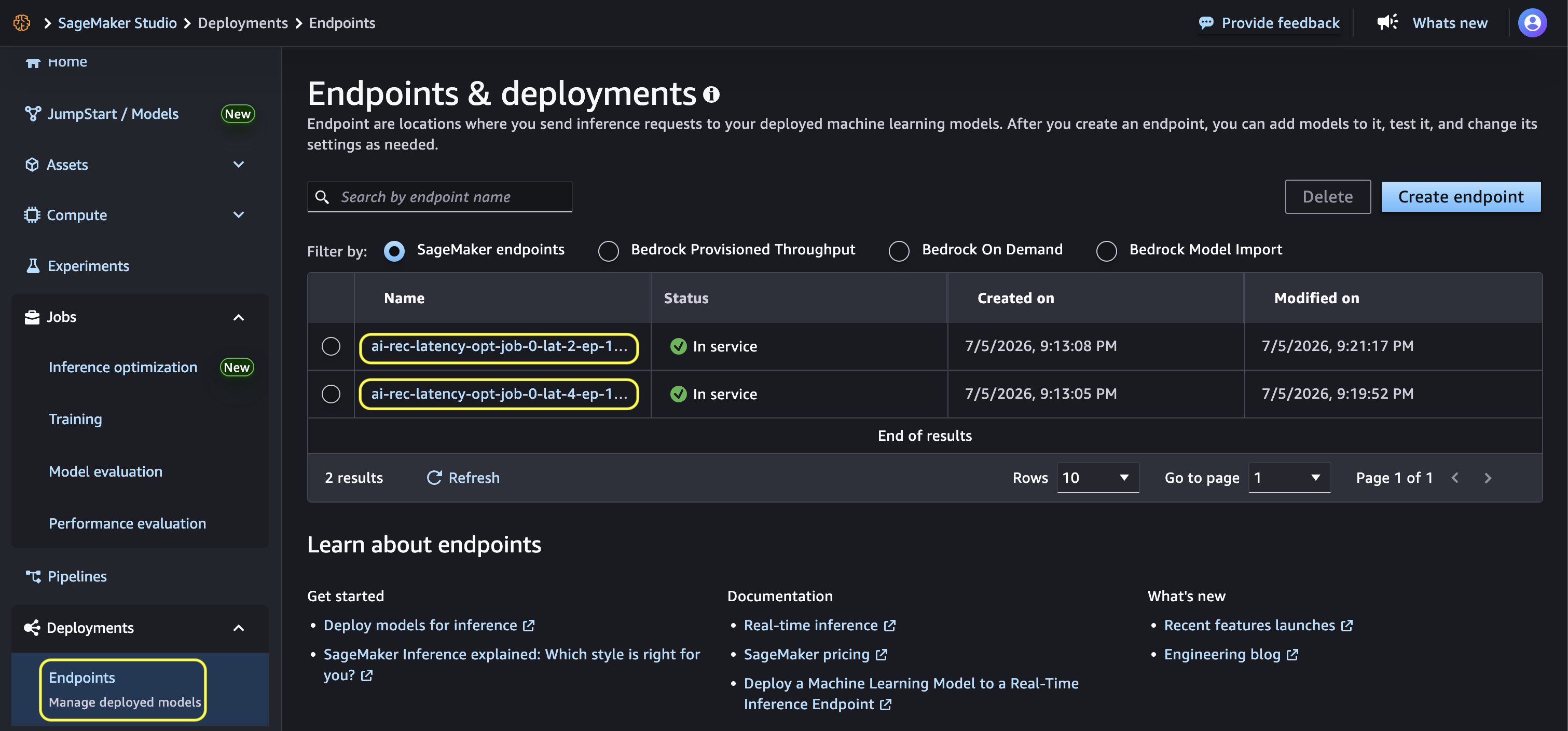Click the SageMaker logo icon in breadcrumb
This screenshot has height=731, width=1568.
coord(22,22)
